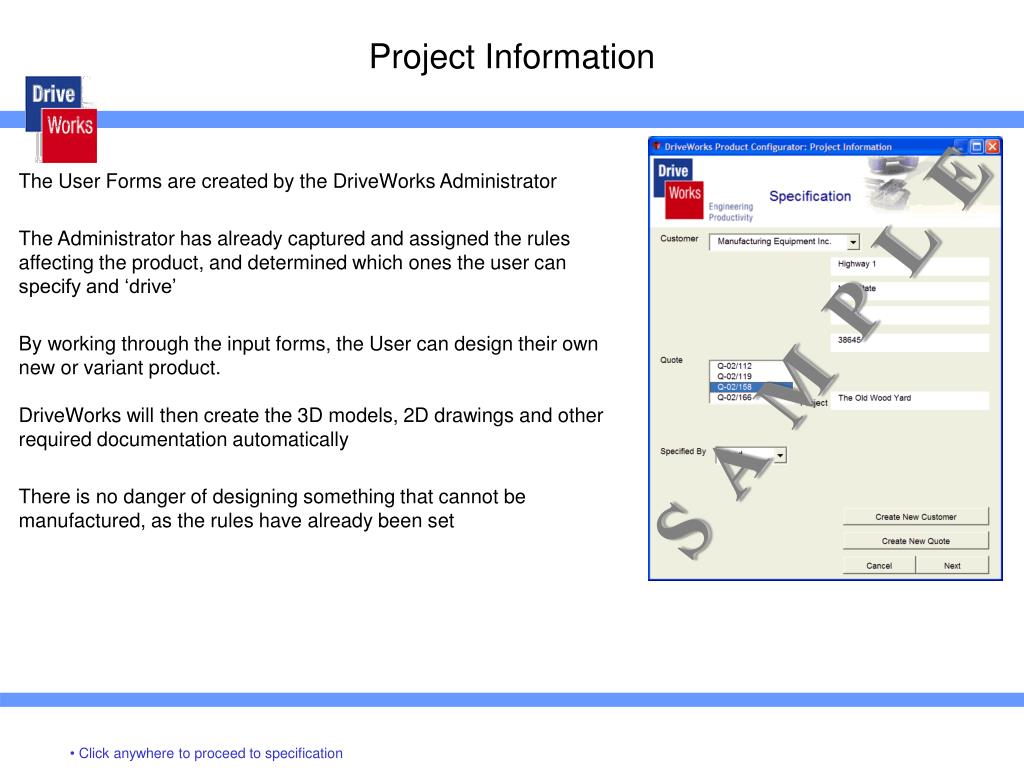Screen dimensions: 1024x768
Task: Click the Create New Customer button
Action: [x=916, y=517]
